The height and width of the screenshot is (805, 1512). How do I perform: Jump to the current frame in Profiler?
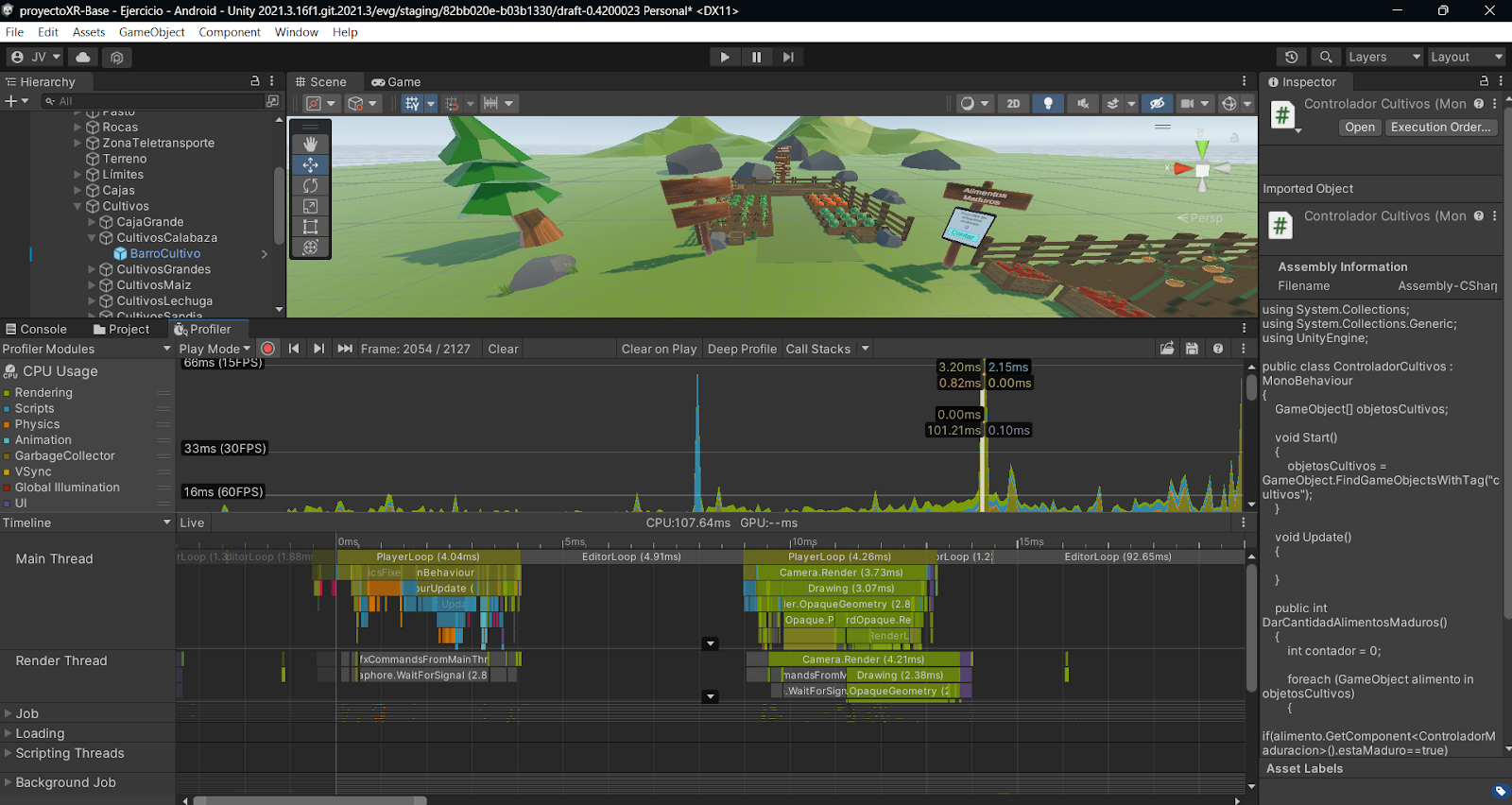pyautogui.click(x=345, y=349)
